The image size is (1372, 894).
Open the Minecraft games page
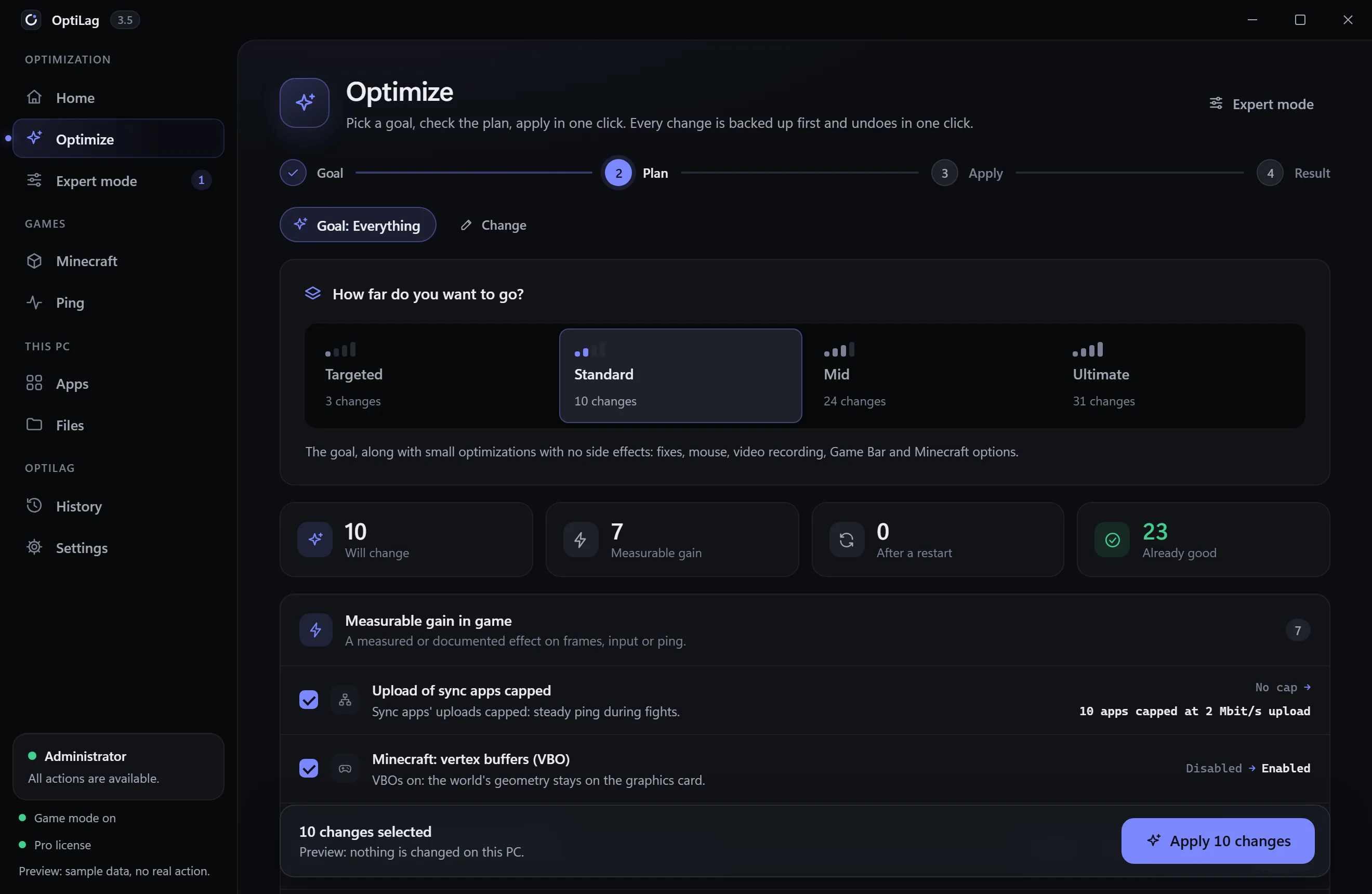coord(118,260)
